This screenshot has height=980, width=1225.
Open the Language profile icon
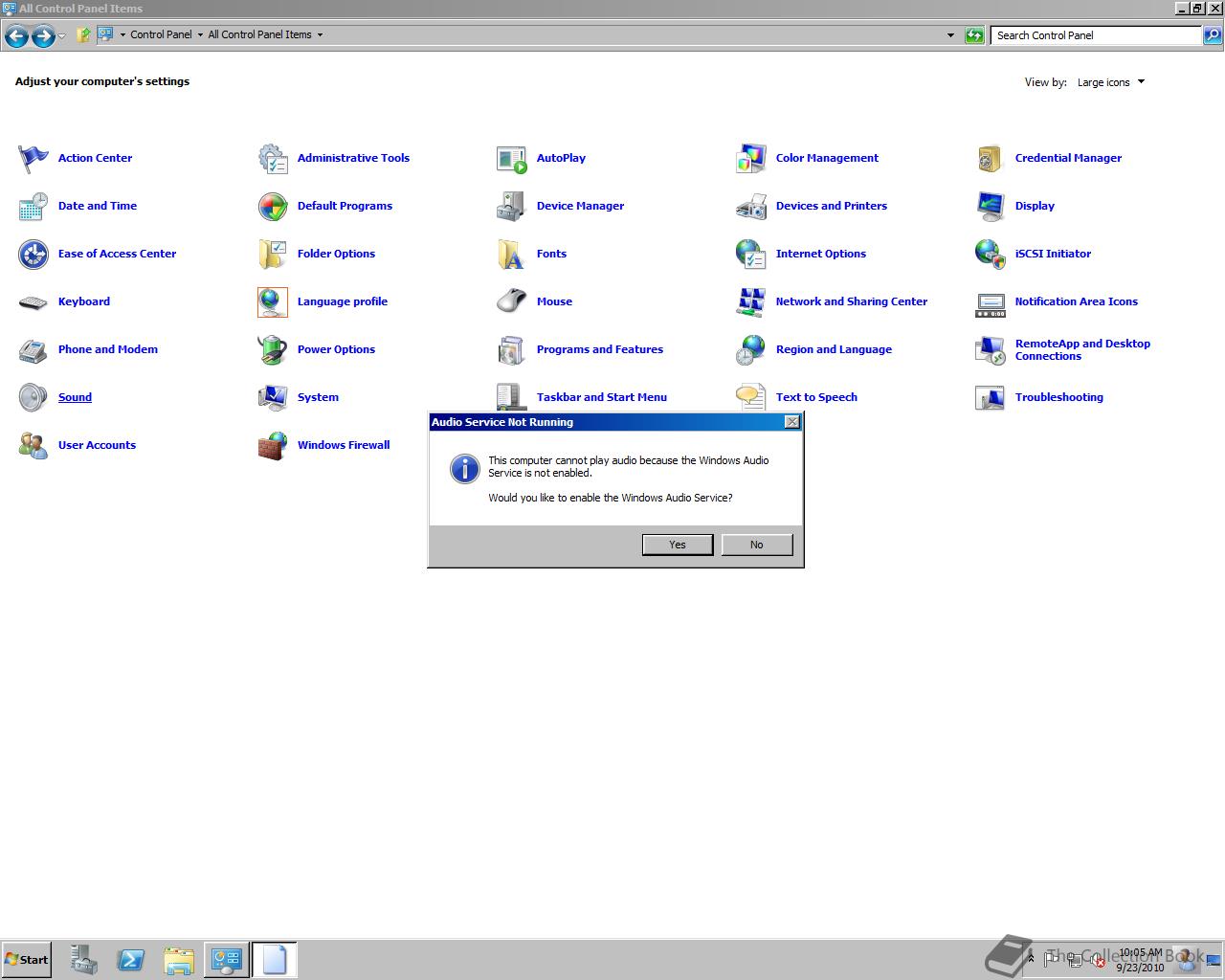point(273,301)
